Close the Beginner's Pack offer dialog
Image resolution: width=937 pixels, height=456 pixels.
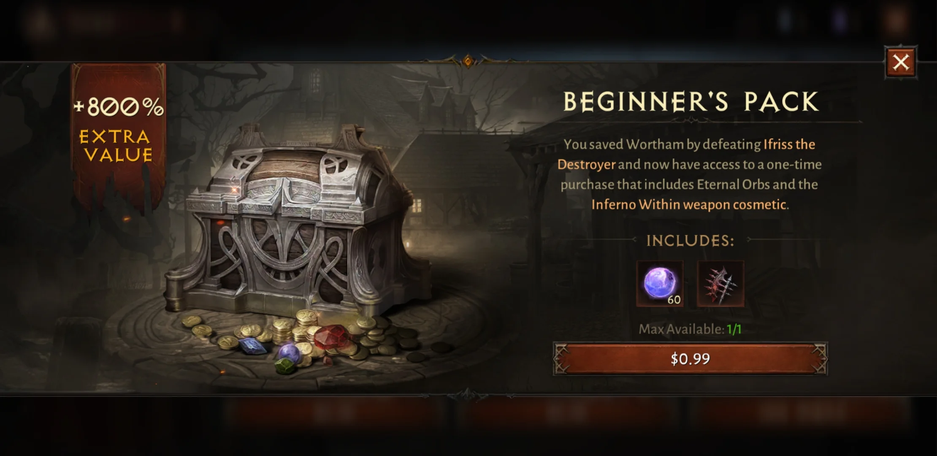pyautogui.click(x=900, y=62)
